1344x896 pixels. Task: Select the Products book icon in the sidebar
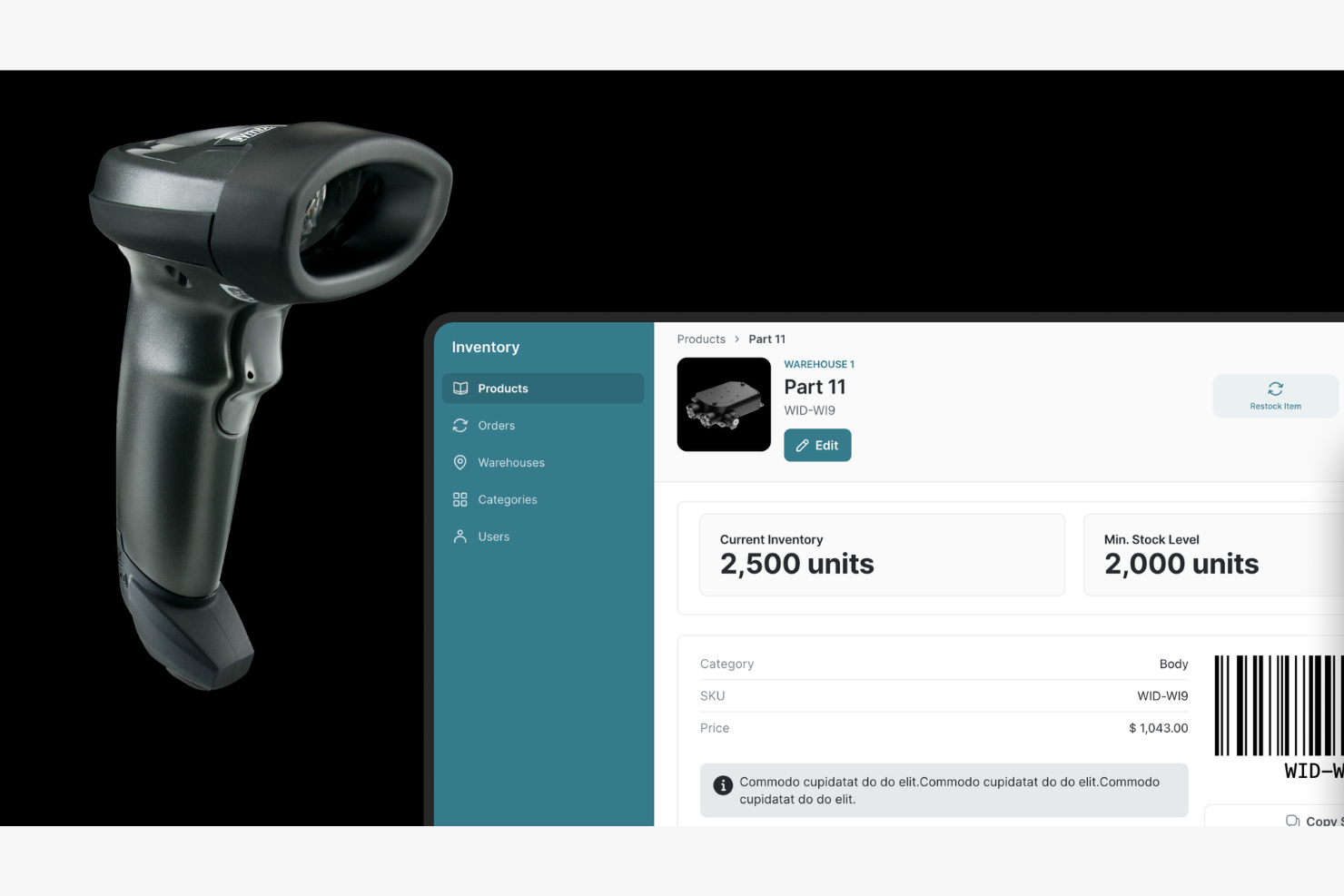460,388
